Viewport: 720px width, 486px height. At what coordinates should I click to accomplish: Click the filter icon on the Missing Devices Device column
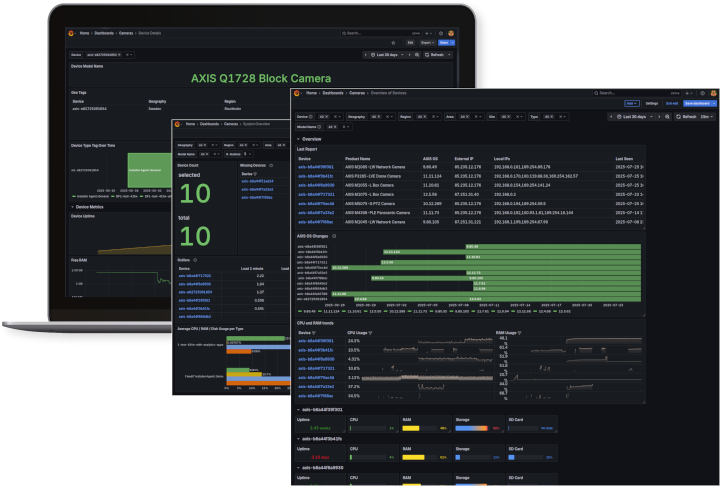[x=255, y=174]
